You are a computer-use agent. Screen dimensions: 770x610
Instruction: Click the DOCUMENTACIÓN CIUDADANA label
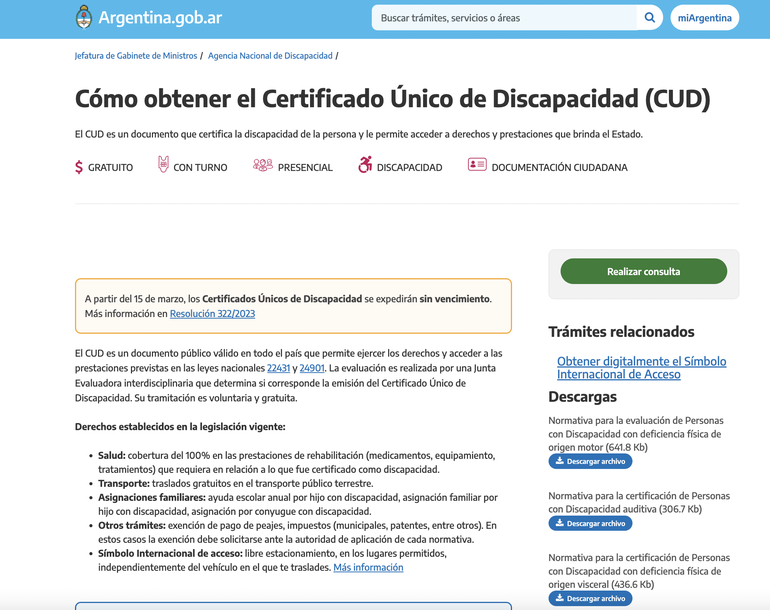click(x=559, y=167)
